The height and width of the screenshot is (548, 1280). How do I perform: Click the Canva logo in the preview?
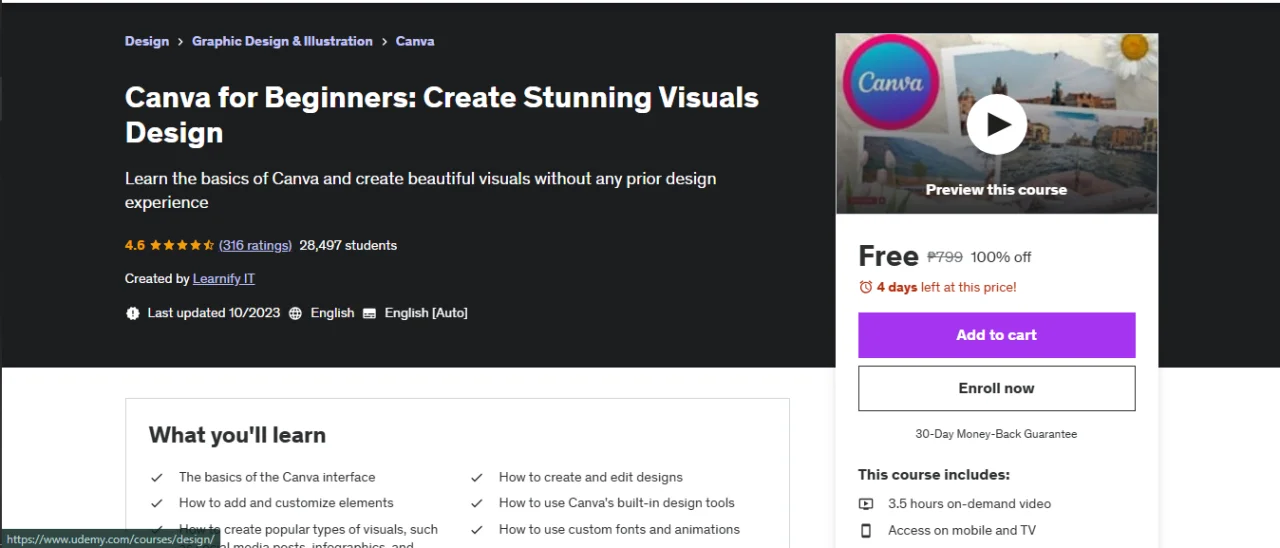coord(890,84)
